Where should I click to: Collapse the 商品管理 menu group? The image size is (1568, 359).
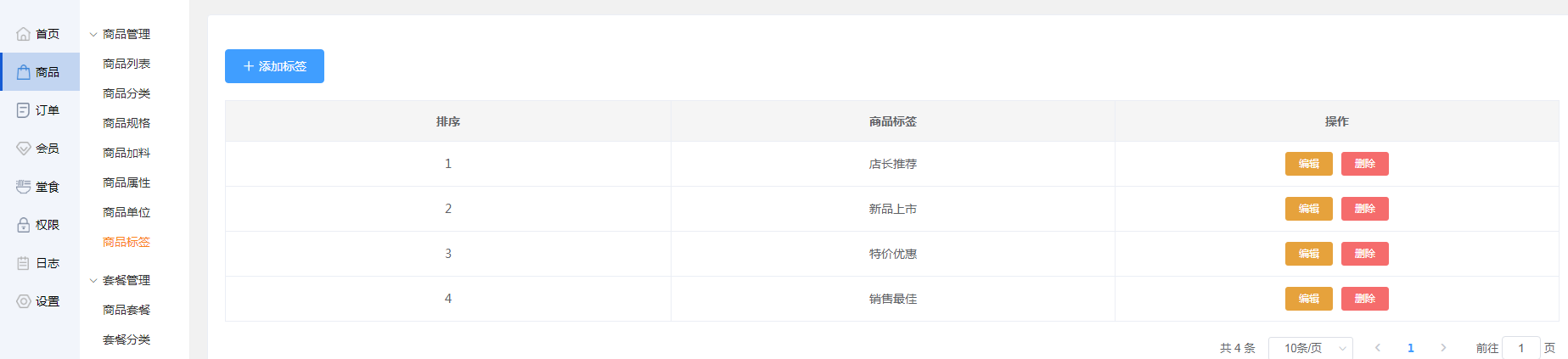[93, 35]
